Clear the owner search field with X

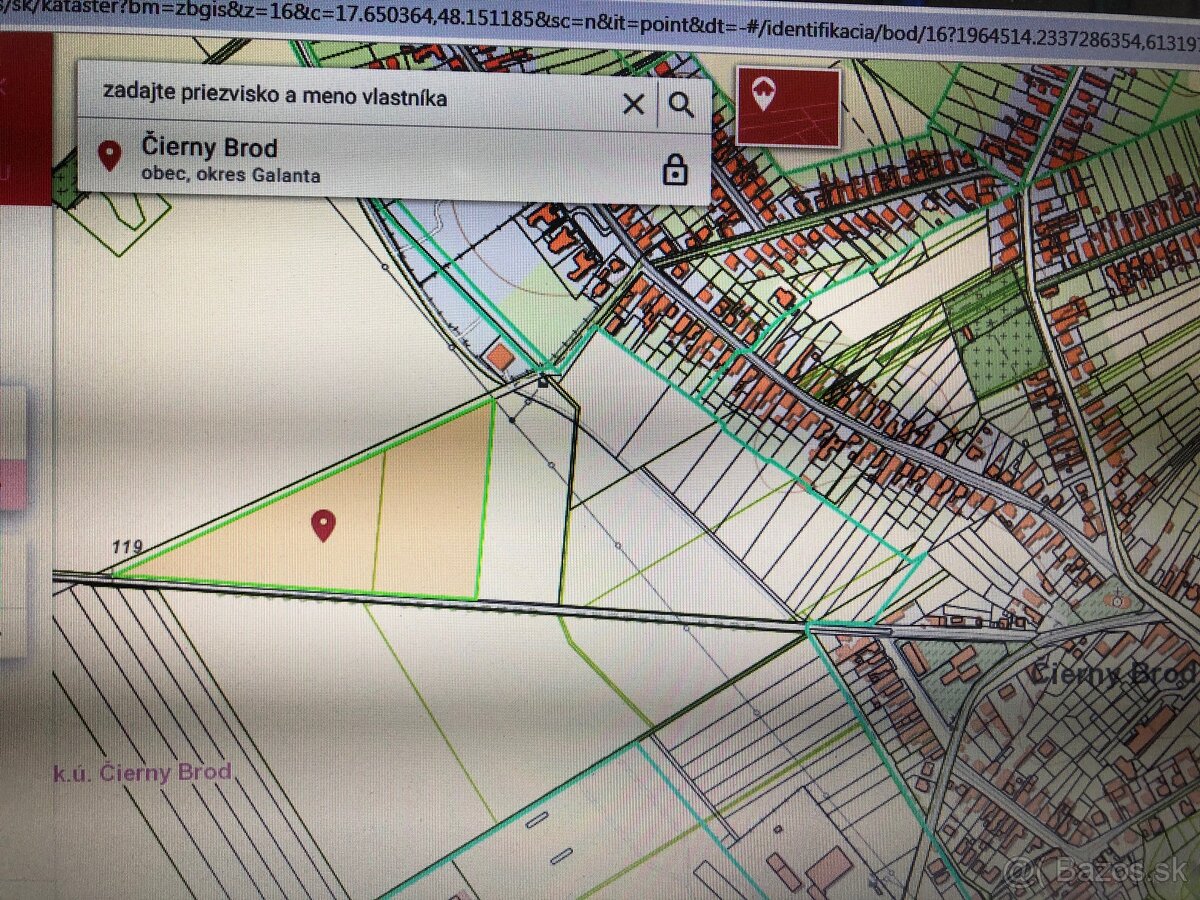(x=633, y=104)
